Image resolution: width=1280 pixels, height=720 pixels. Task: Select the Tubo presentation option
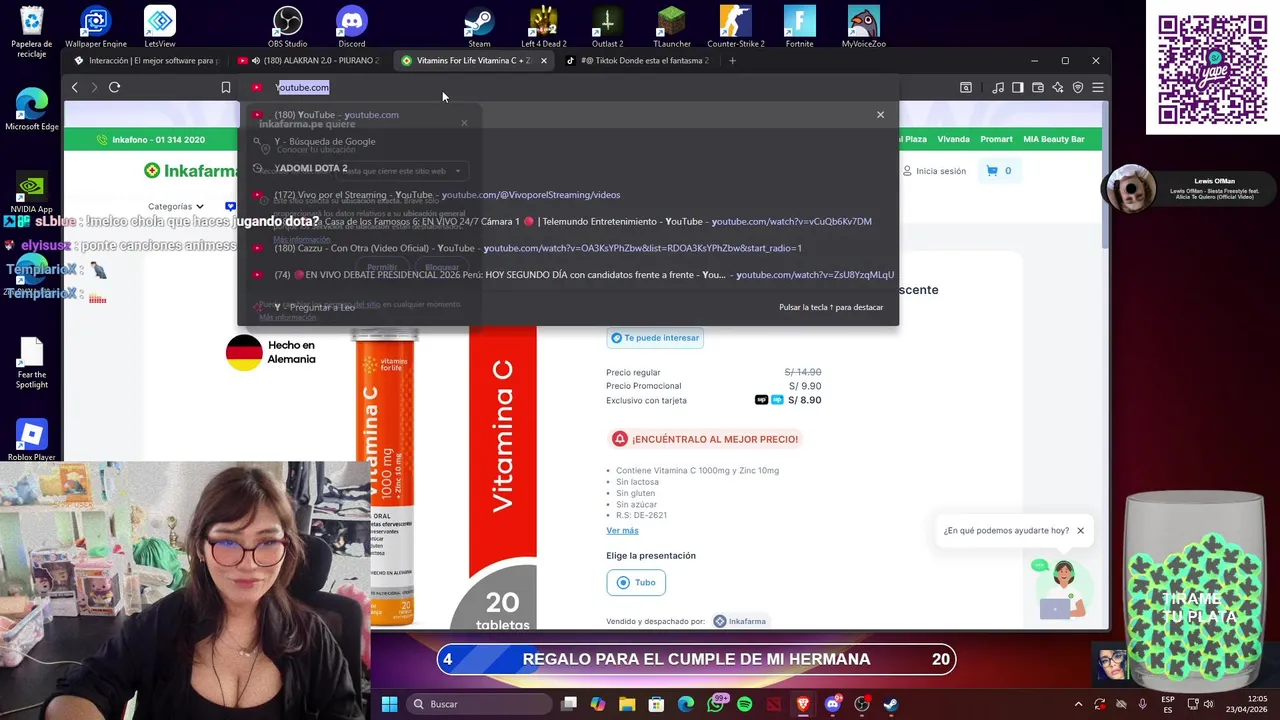point(636,582)
